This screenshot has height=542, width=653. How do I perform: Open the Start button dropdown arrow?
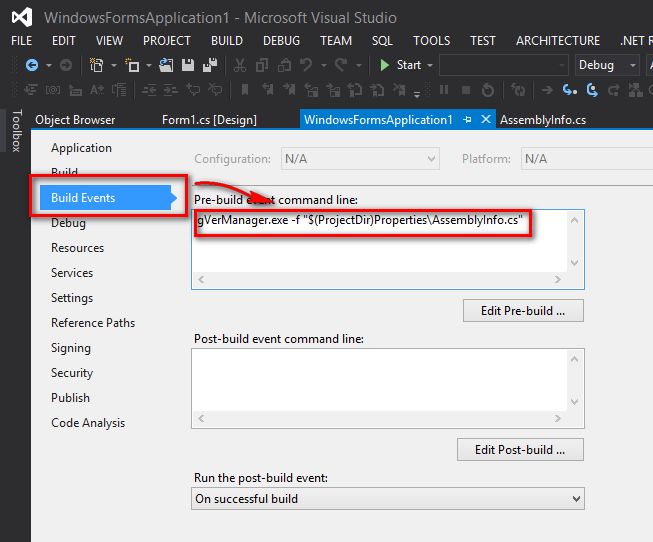pyautogui.click(x=430, y=65)
